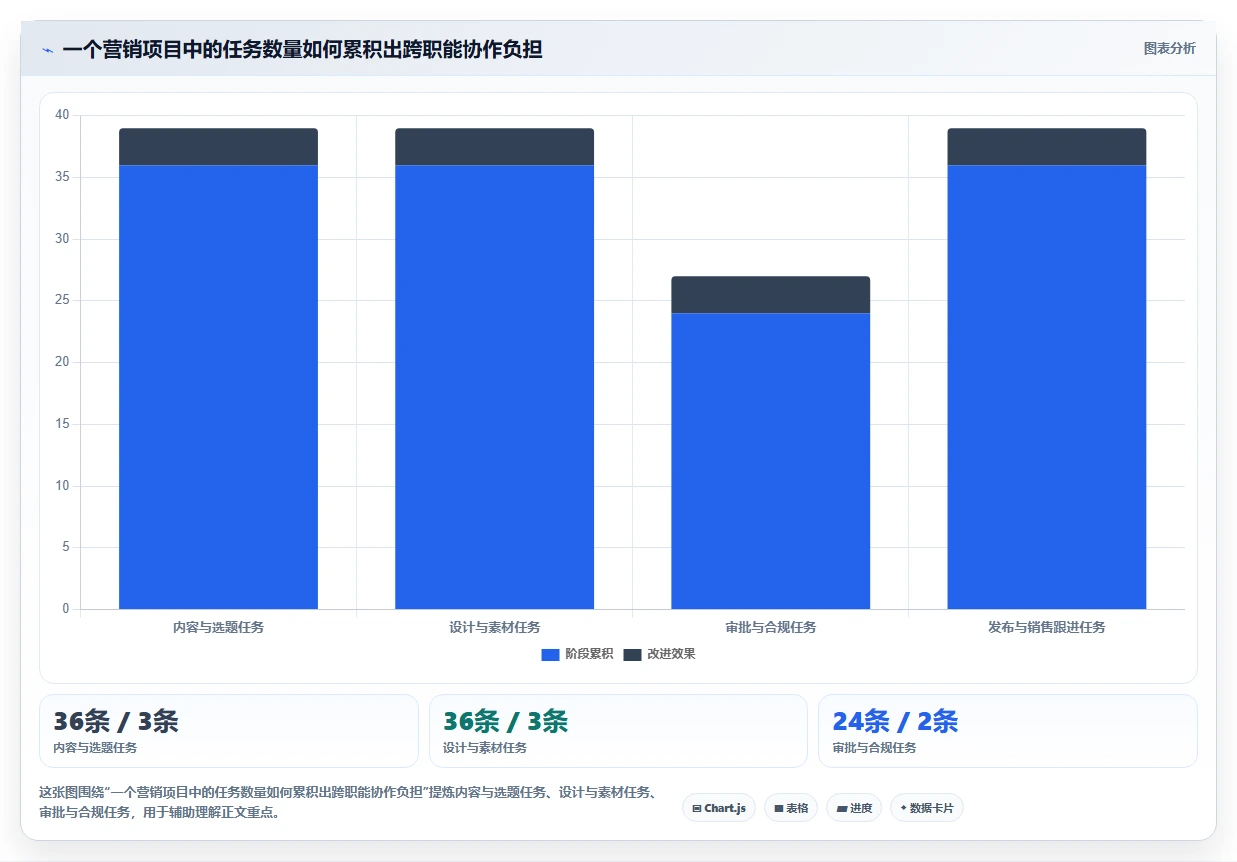Click the dark top segment of 设计与素材任务 bar
This screenshot has width=1237, height=862.
pos(494,147)
